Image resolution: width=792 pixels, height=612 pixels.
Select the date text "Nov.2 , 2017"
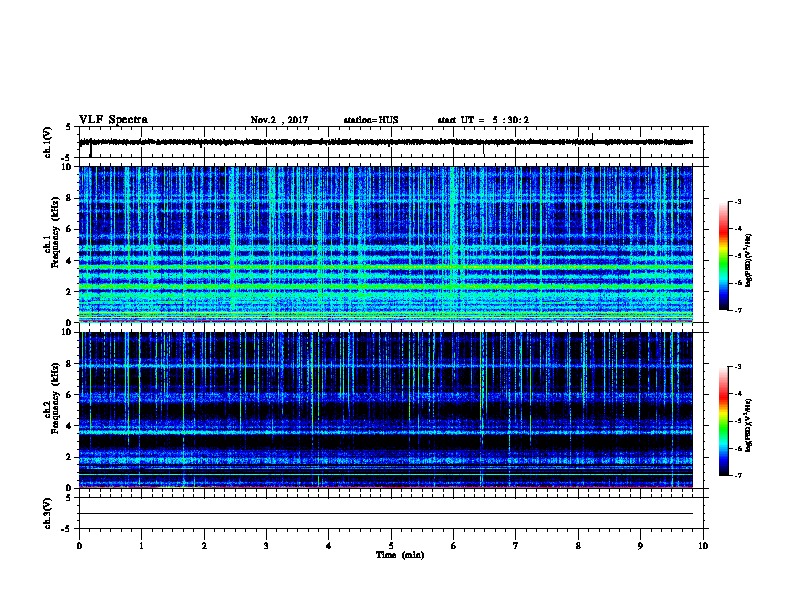click(x=279, y=120)
